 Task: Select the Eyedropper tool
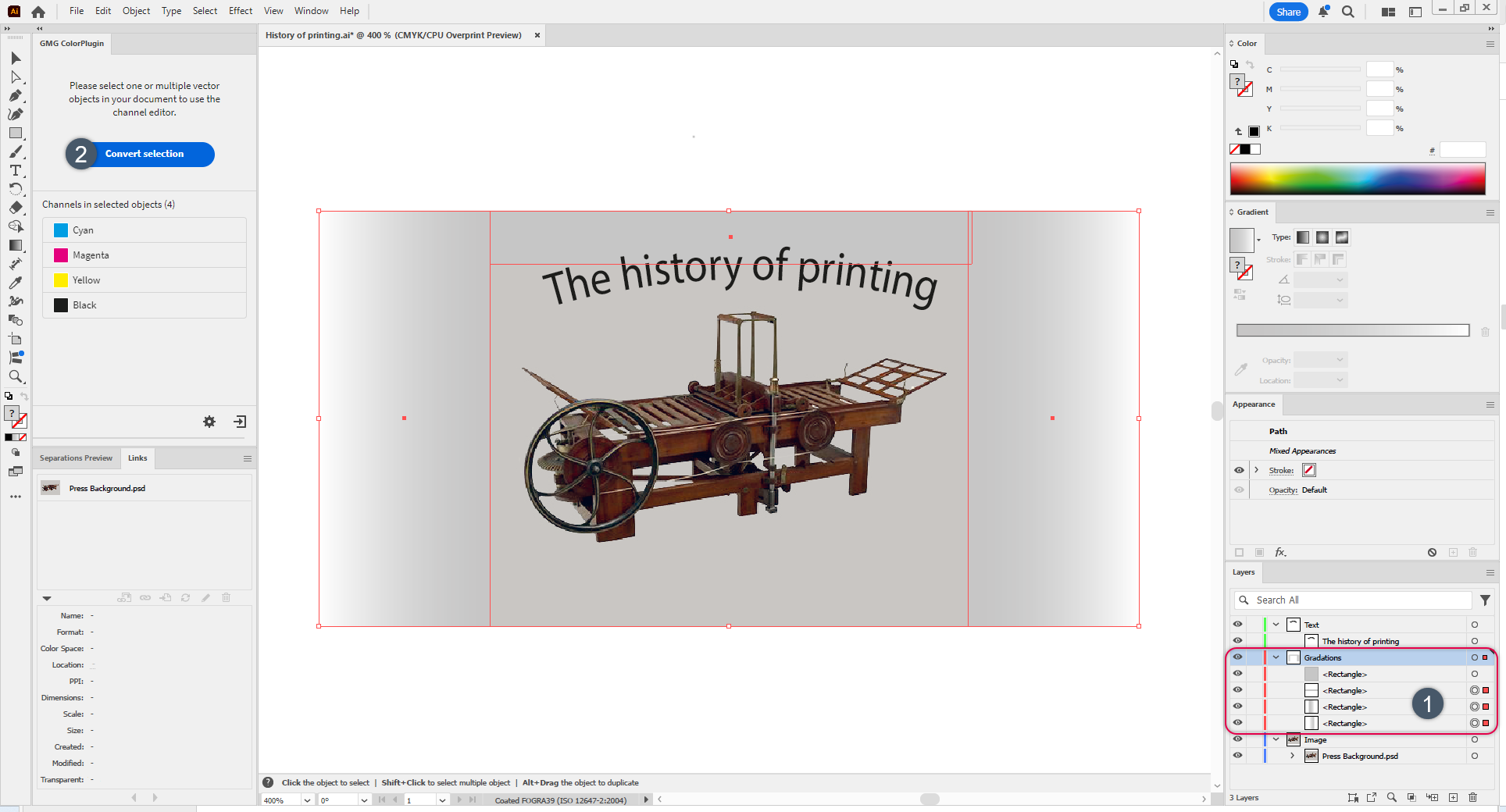[x=15, y=283]
